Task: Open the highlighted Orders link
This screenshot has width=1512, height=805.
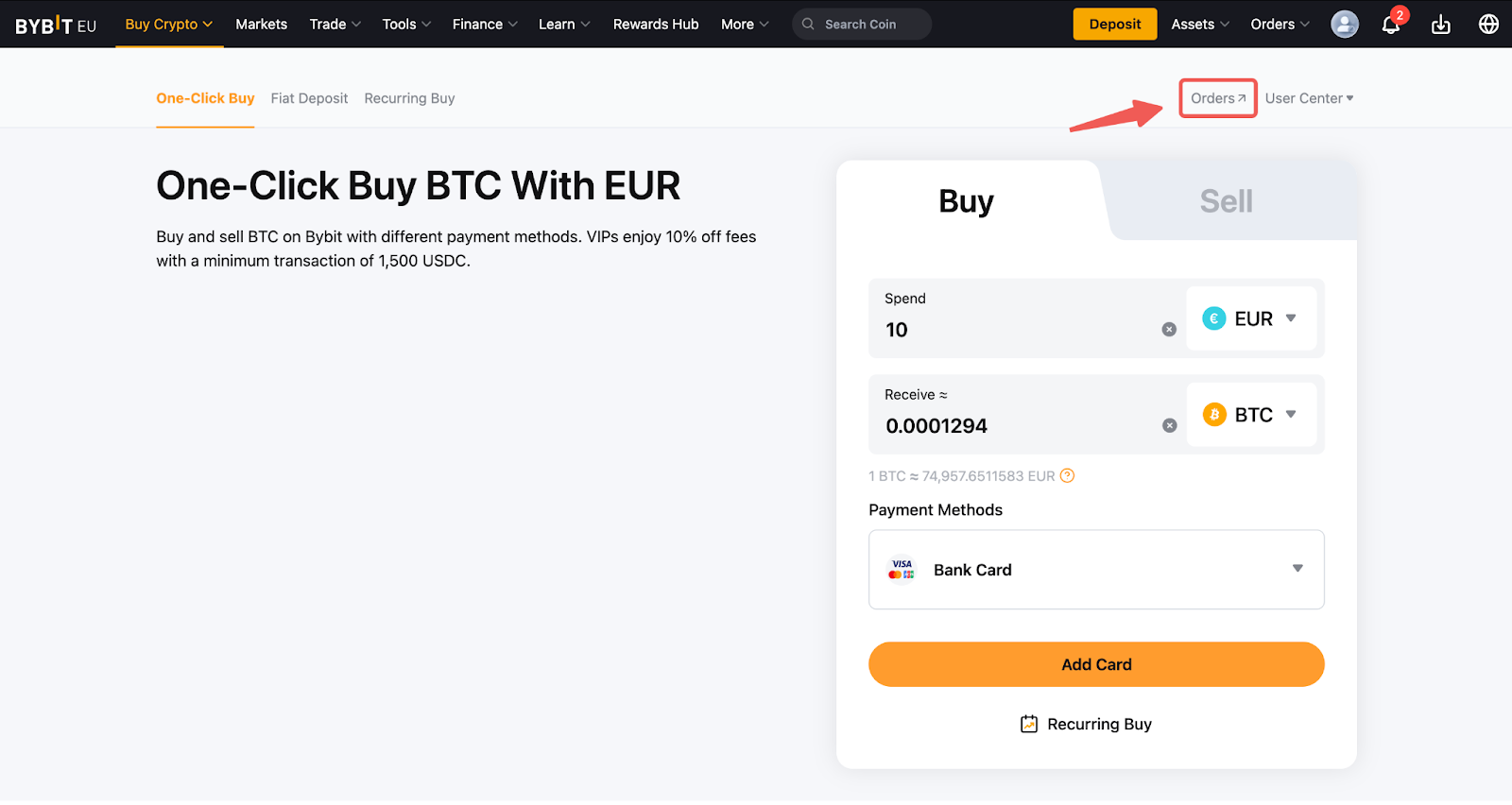Action: tap(1217, 98)
